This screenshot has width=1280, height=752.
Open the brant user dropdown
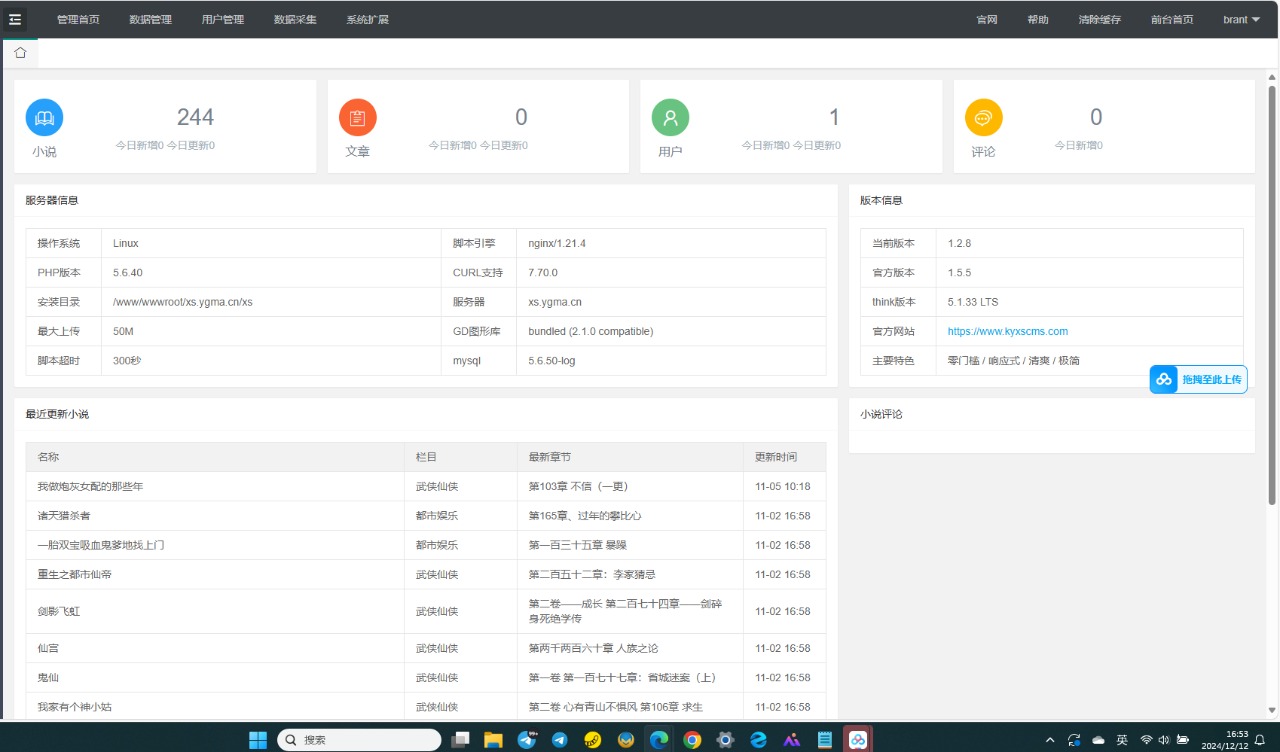coord(1241,20)
